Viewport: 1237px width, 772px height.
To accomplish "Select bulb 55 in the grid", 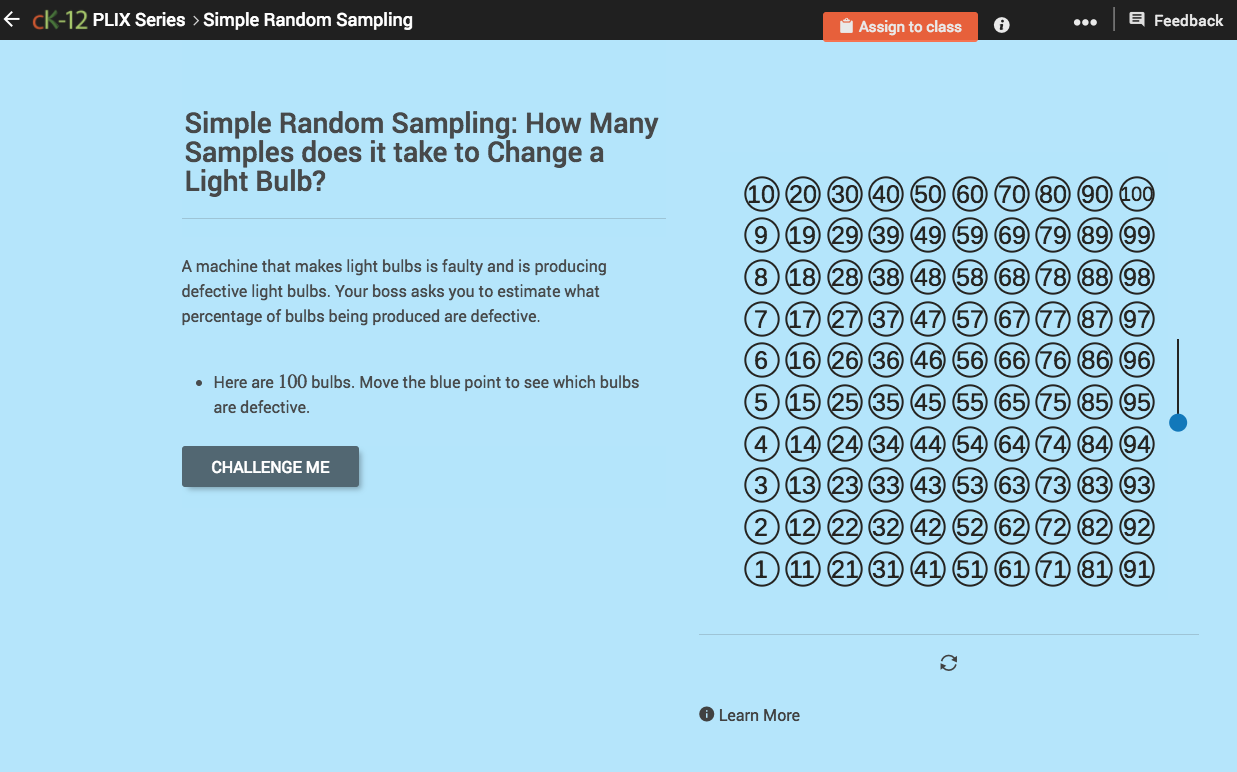I will coord(969,402).
